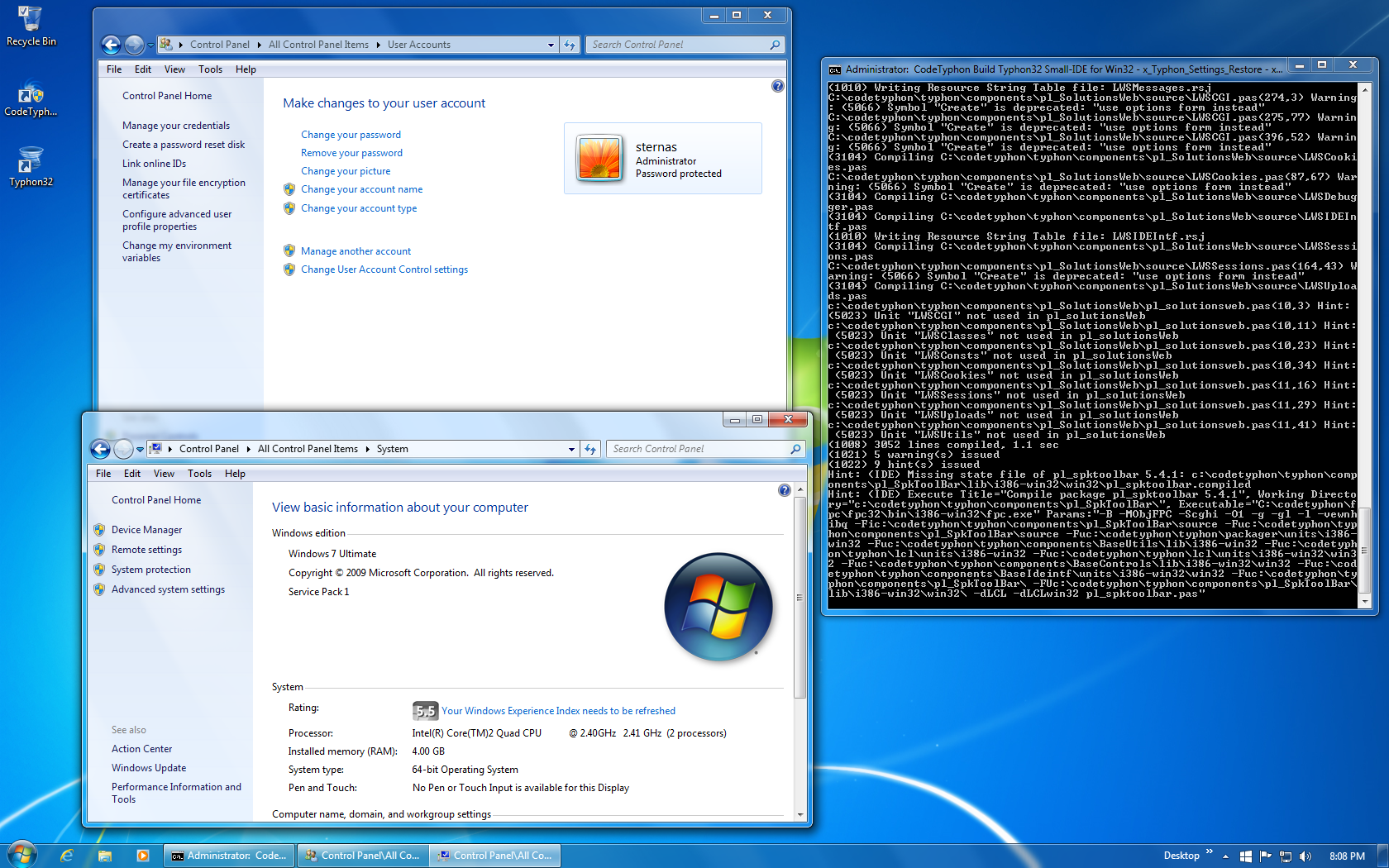Open recent pages dropdown in User Accounts
Viewport: 1389px width, 868px height.
click(x=150, y=45)
